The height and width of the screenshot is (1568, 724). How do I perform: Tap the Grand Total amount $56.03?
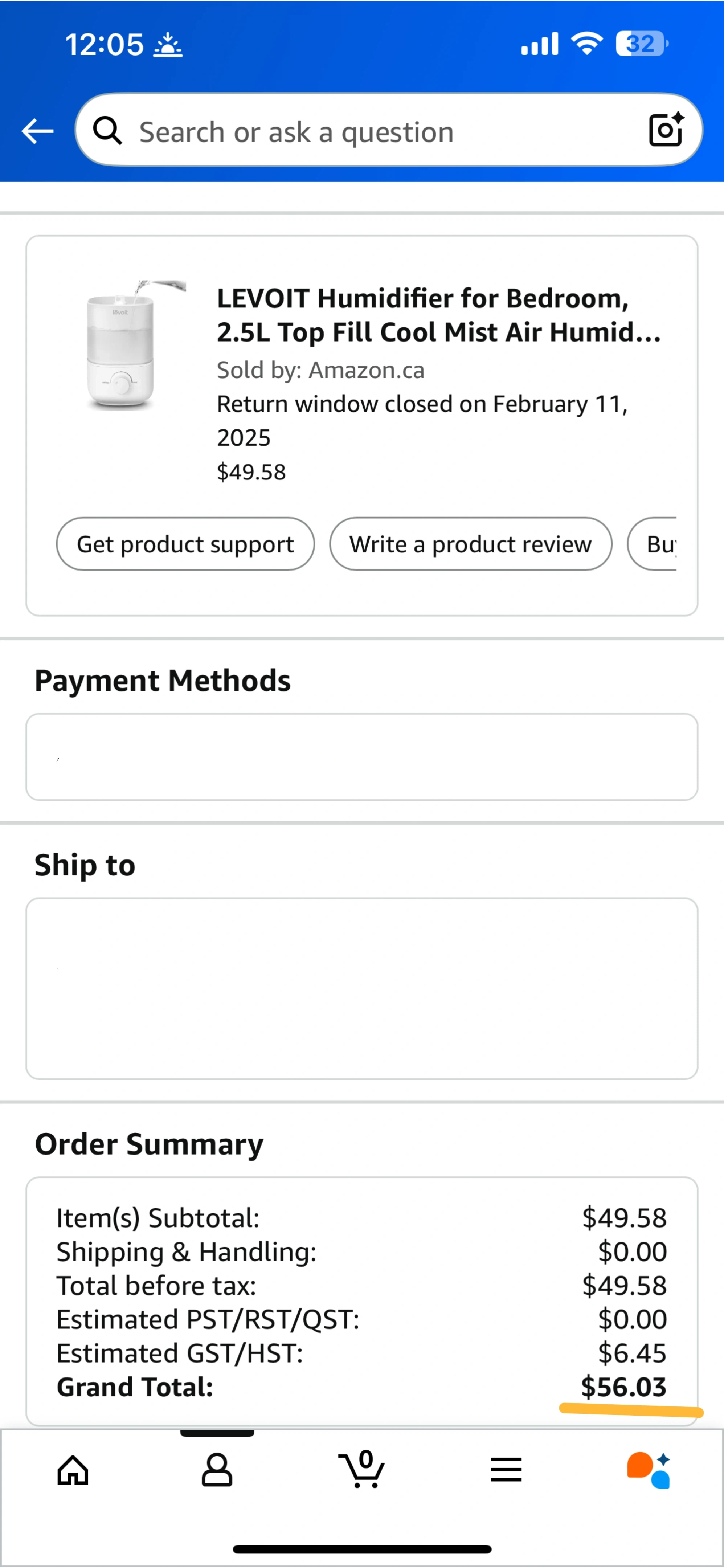pos(623,1387)
